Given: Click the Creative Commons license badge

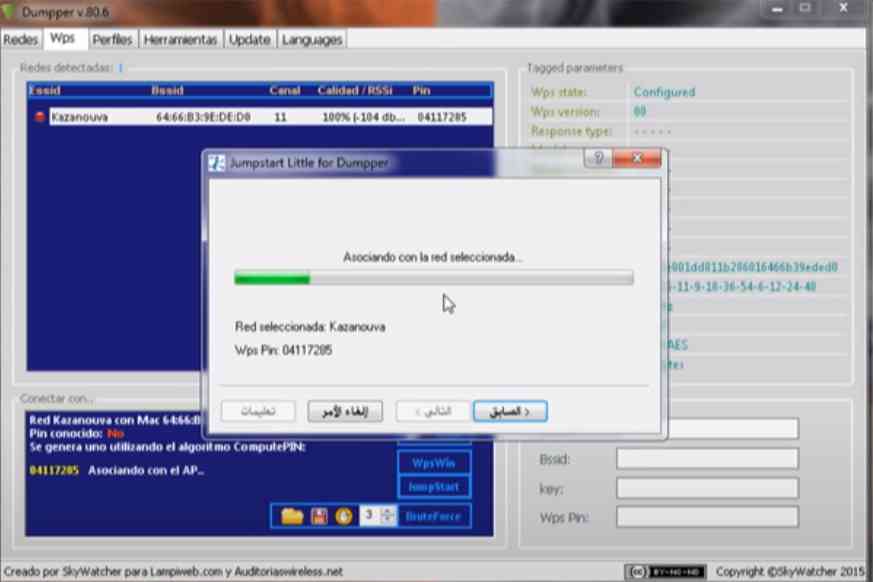Looking at the screenshot, I should pos(665,571).
